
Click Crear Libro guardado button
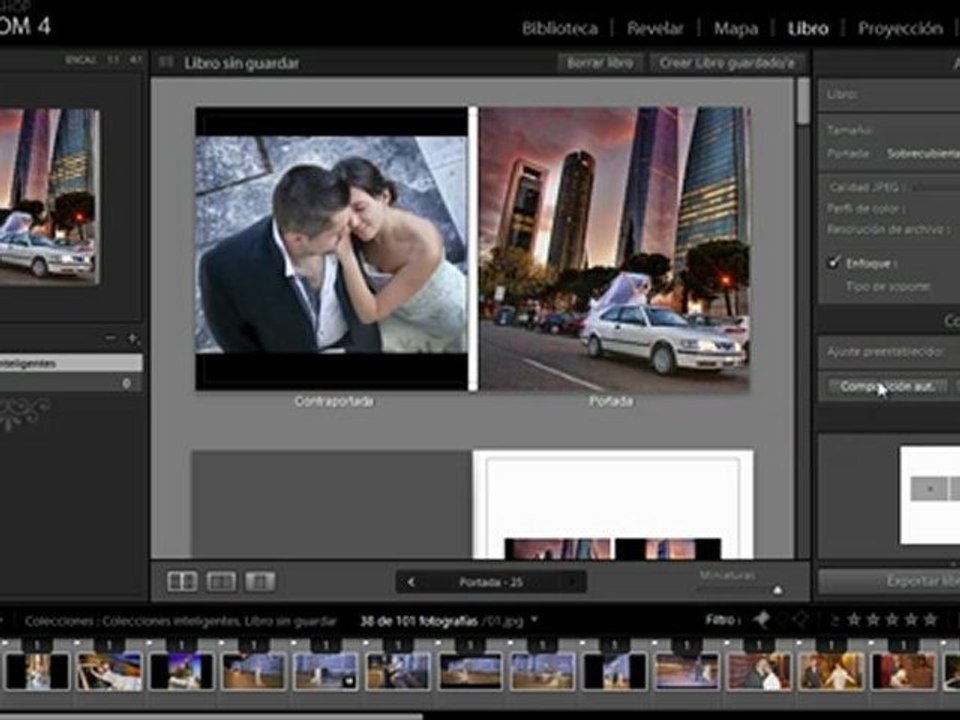(x=727, y=63)
